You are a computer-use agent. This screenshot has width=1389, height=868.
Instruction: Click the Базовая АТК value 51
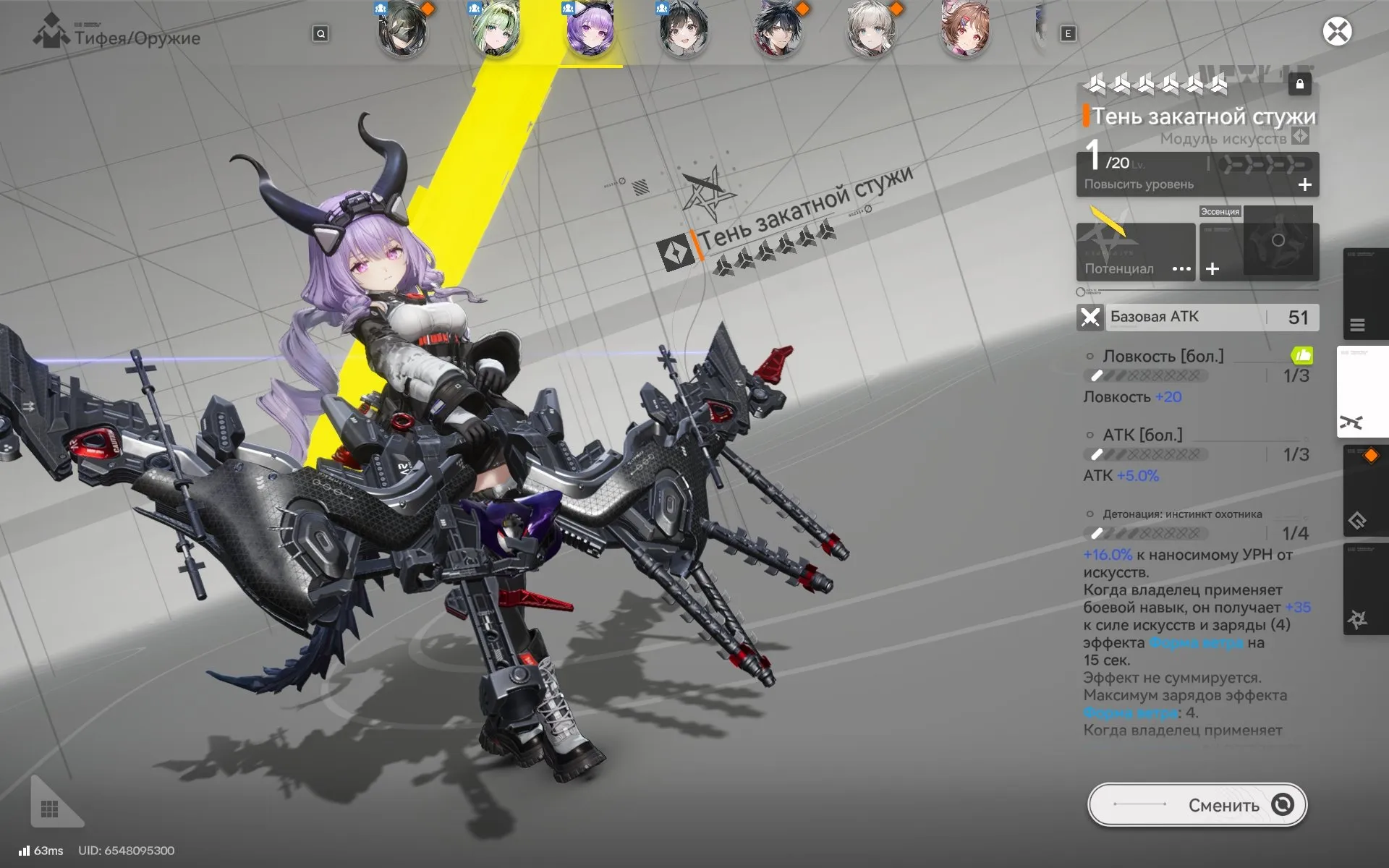1298,317
